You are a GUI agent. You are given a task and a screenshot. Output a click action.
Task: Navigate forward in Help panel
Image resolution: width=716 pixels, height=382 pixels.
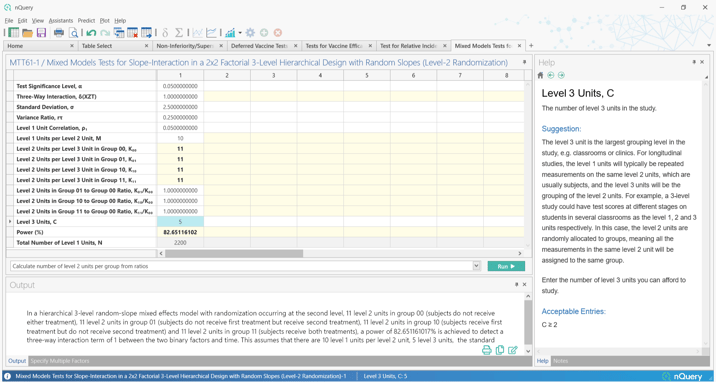[x=561, y=75]
